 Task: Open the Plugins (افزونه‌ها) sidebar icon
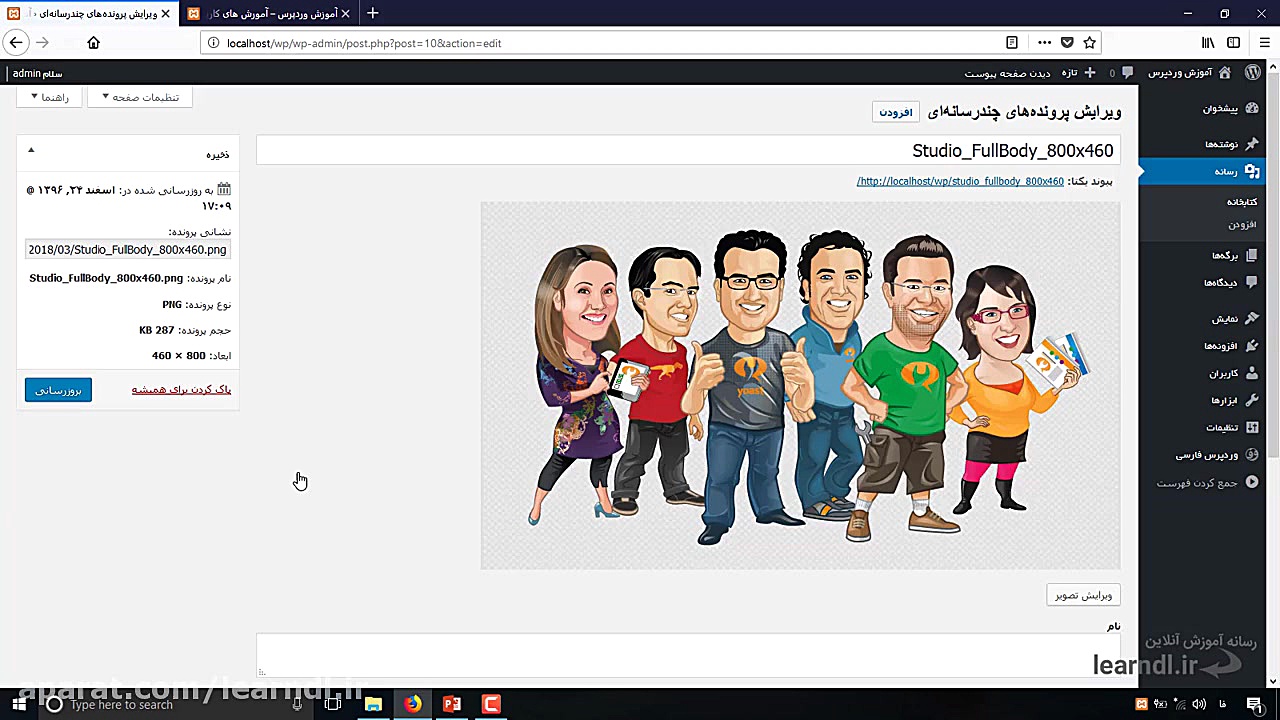(x=1252, y=346)
